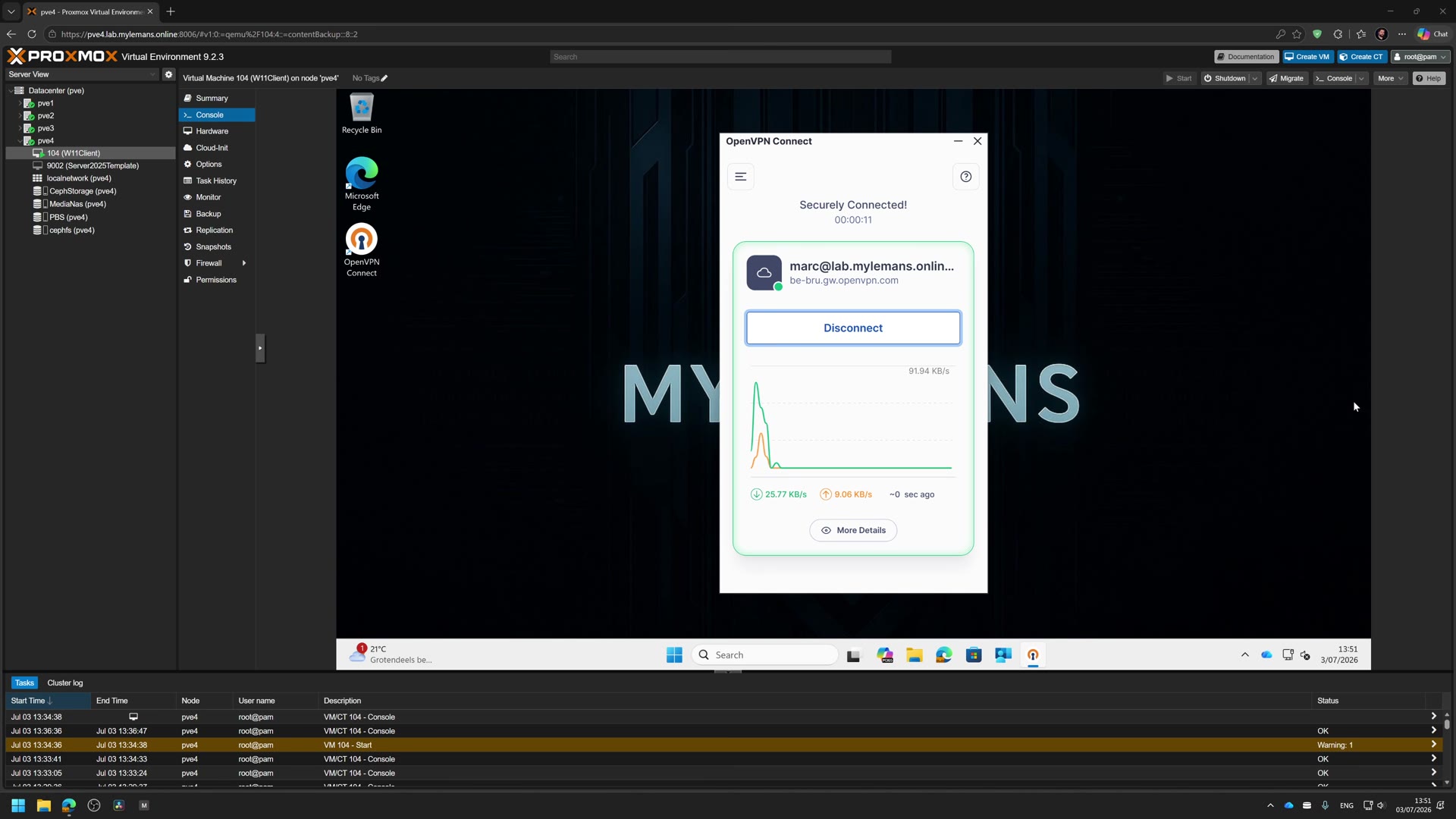Click the Disconnect button in OpenVPN

[x=853, y=328]
